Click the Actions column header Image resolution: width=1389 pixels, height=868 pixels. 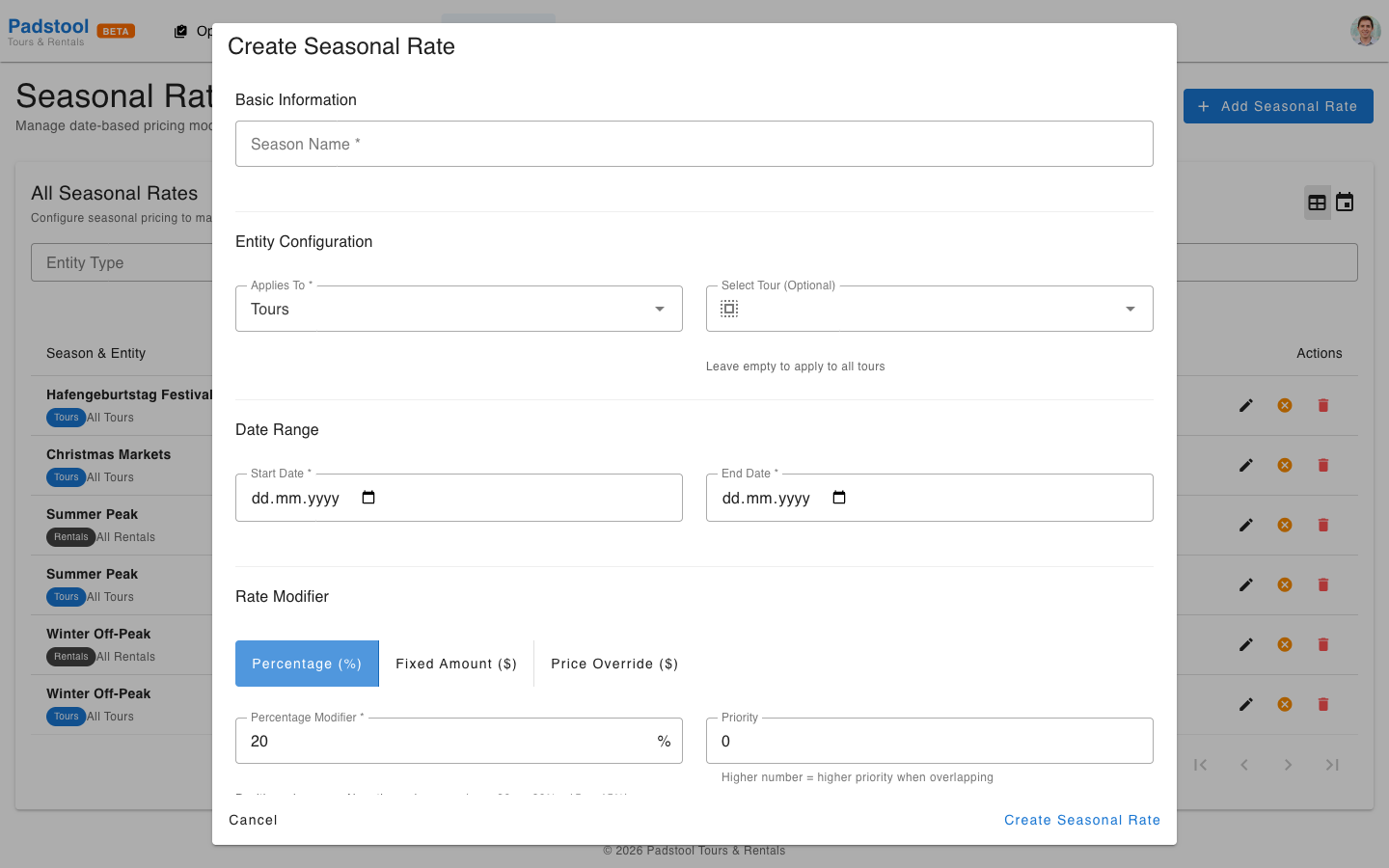[1320, 353]
